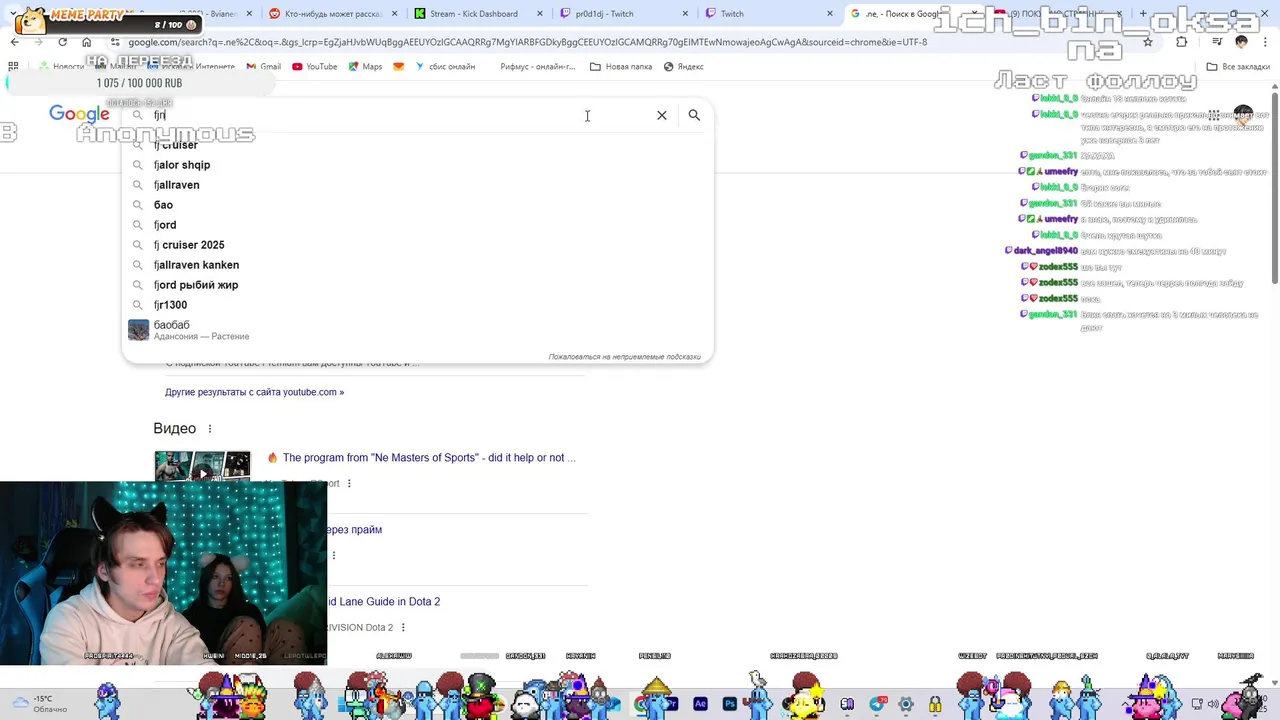Open the Новости bookmark
1280x720 pixels.
61,67
